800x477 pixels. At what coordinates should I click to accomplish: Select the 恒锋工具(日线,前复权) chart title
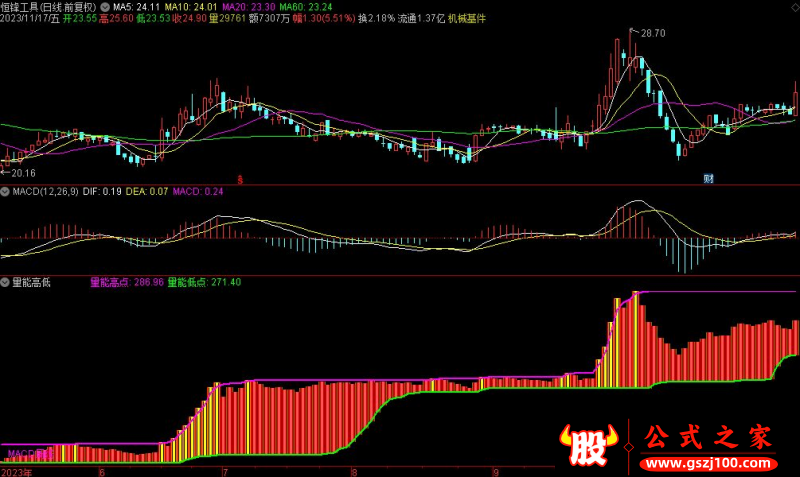pos(48,7)
